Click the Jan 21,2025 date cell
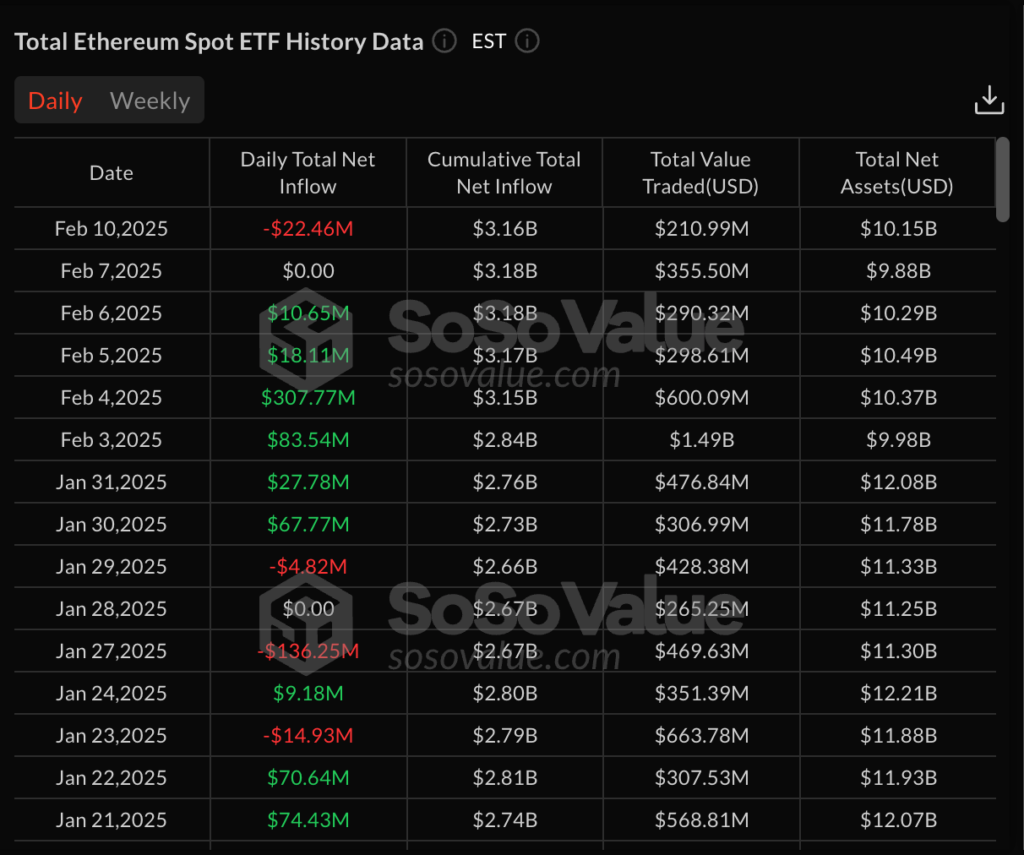The image size is (1024, 855). tap(111, 820)
